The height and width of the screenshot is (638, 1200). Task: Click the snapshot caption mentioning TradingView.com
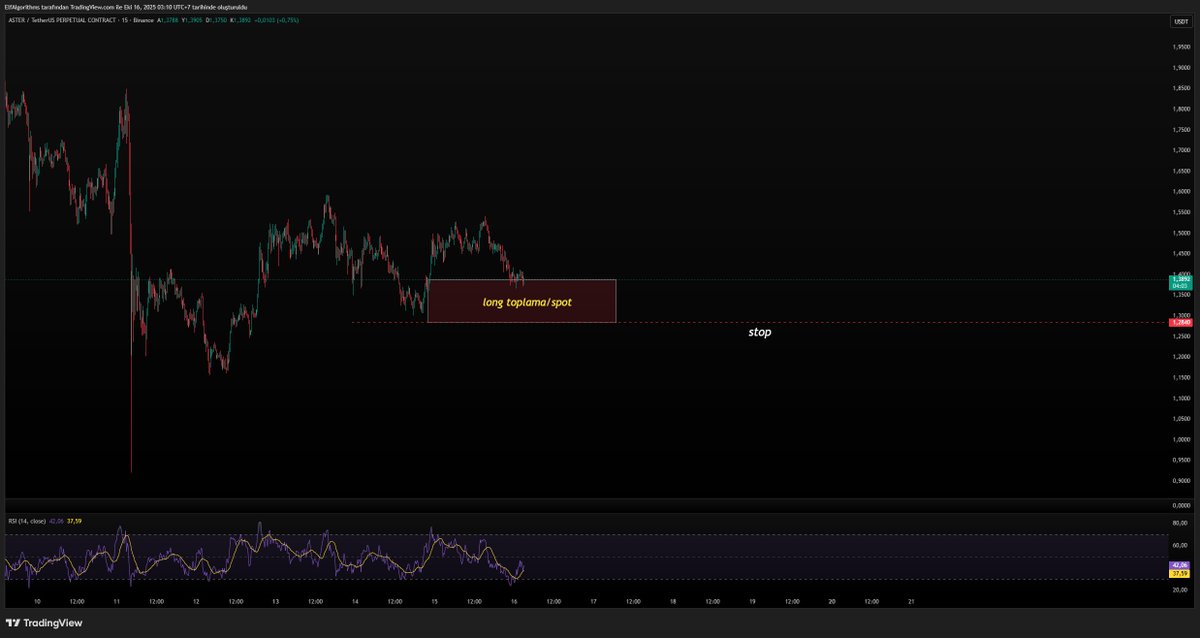tap(126, 6)
